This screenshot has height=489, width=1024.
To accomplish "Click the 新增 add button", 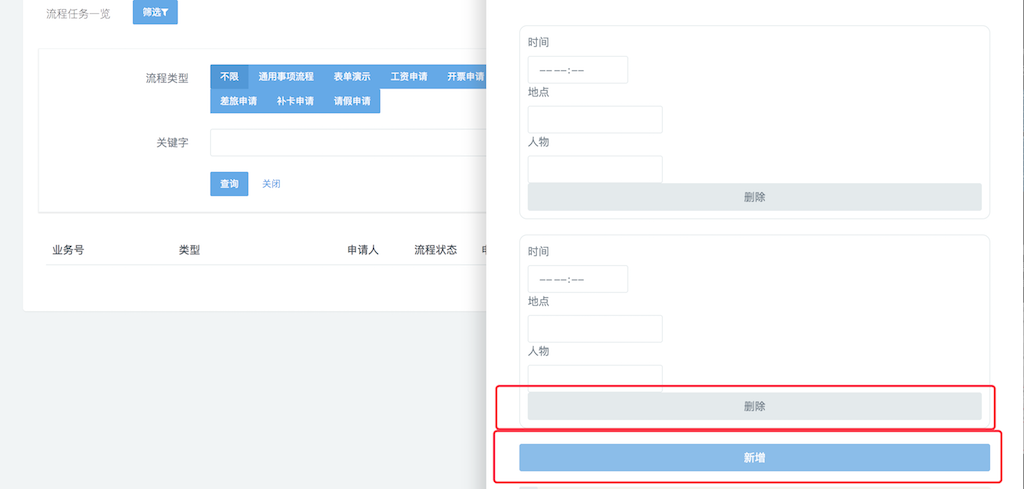I will coord(754,458).
